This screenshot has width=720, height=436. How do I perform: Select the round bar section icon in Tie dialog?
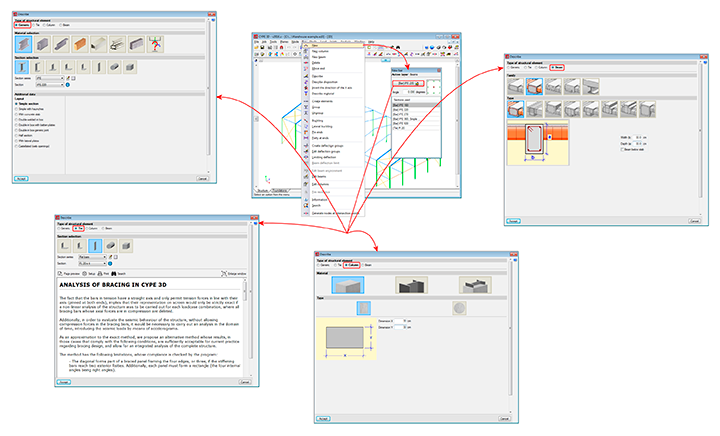(111, 246)
